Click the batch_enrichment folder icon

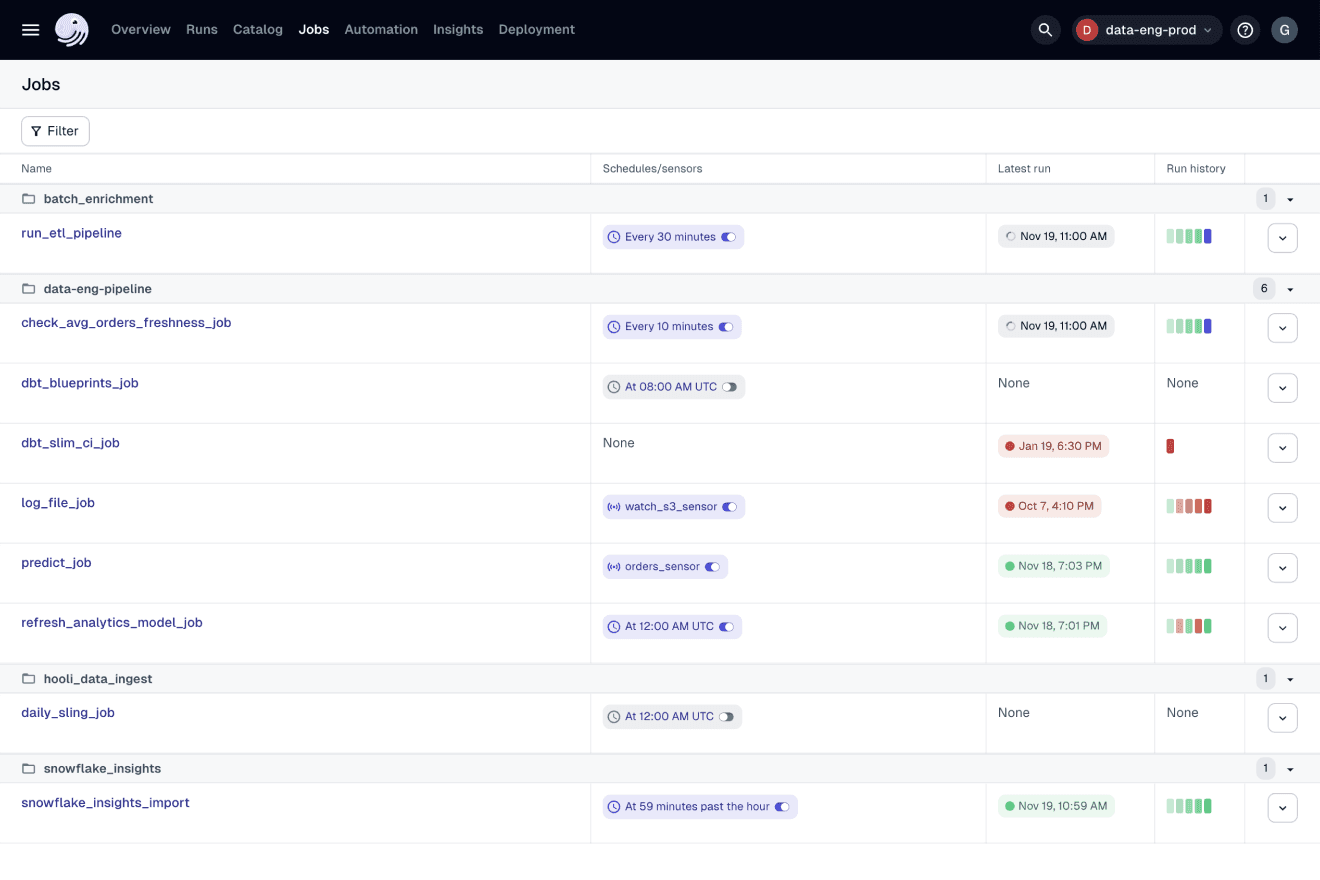[29, 199]
